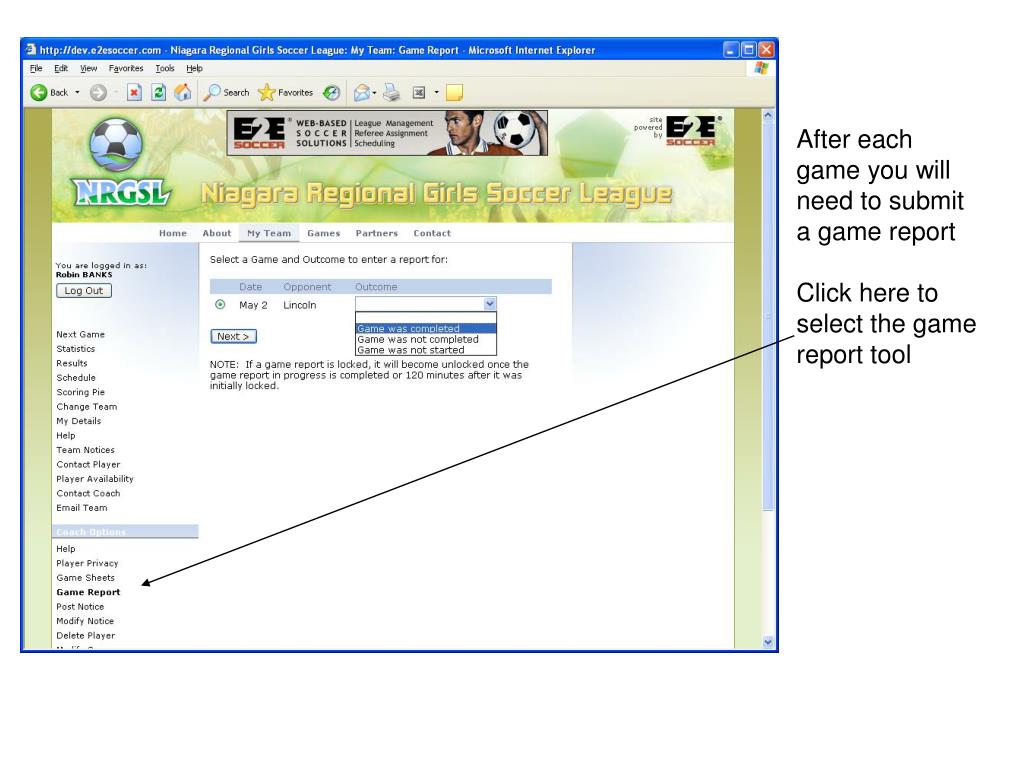
Task: Click the vertical scrollbar thumb
Action: 768,315
